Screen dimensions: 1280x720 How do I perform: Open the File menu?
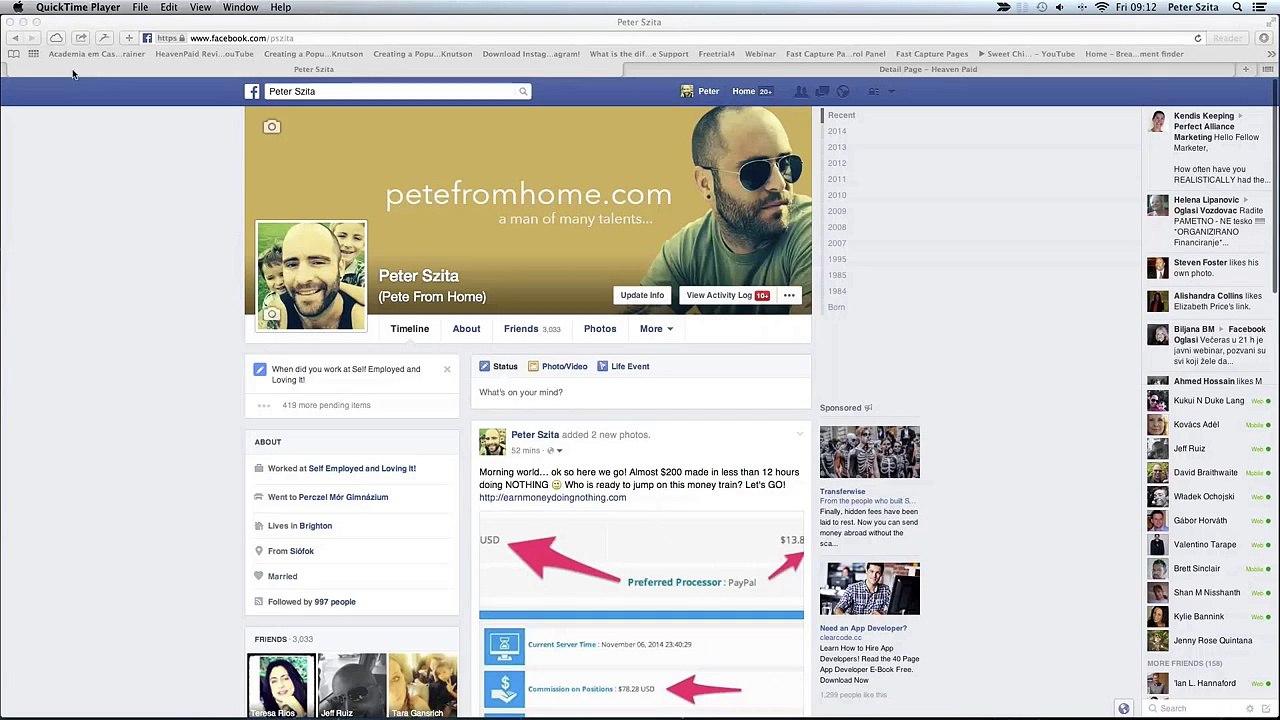[x=140, y=7]
